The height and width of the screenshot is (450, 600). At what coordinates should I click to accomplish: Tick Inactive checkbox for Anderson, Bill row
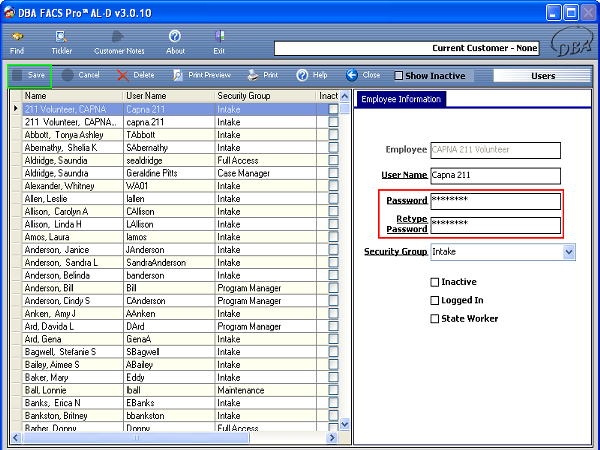tap(333, 288)
